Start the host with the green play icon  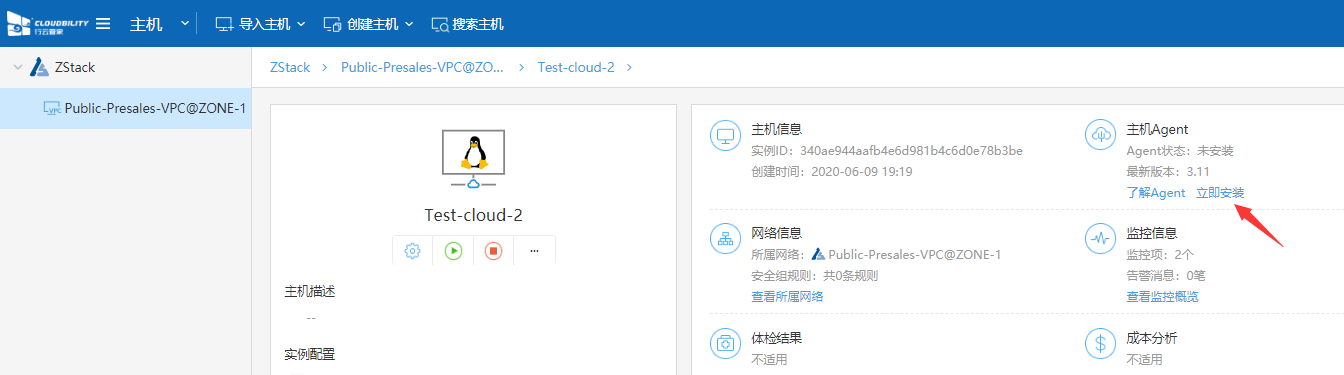pos(453,251)
